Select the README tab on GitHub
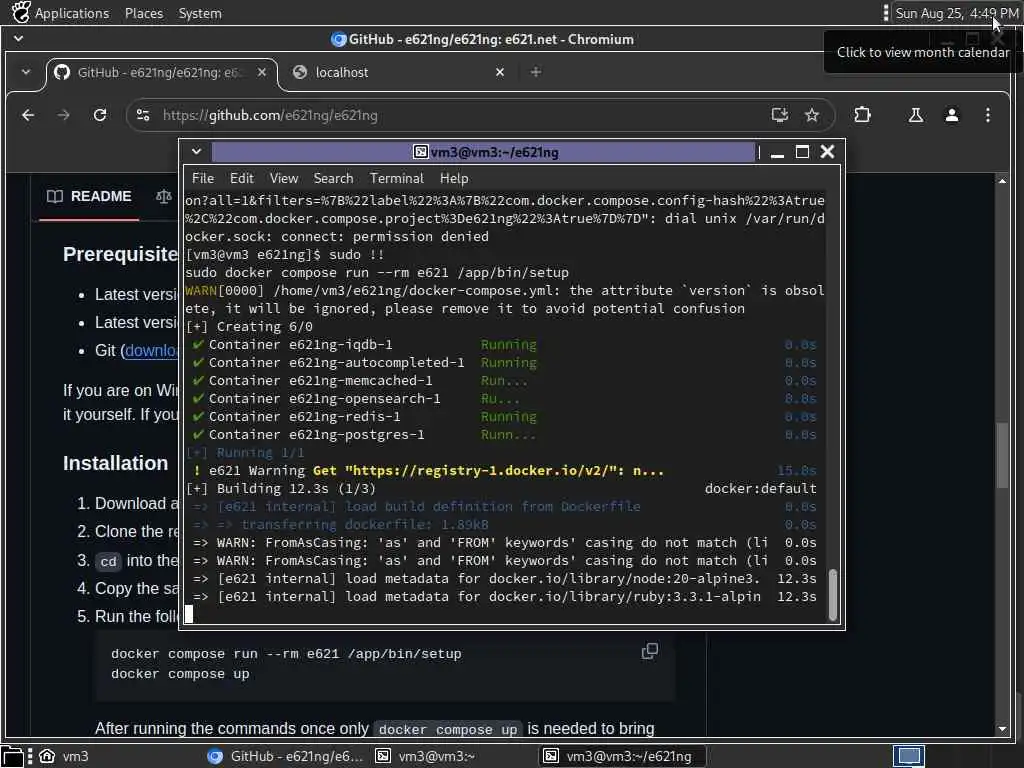1024x768 pixels. click(89, 197)
